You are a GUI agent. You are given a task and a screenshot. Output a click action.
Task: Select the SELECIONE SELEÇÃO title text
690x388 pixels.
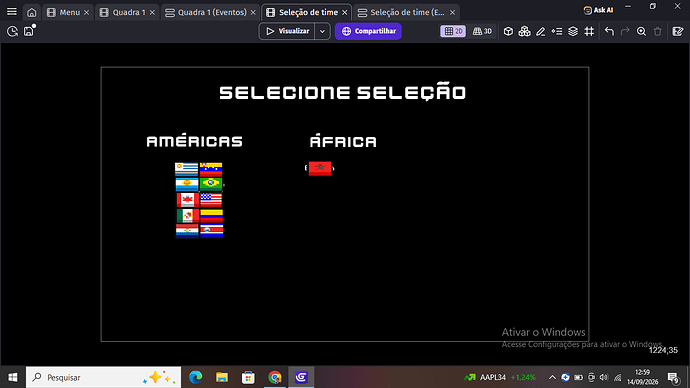tap(342, 93)
